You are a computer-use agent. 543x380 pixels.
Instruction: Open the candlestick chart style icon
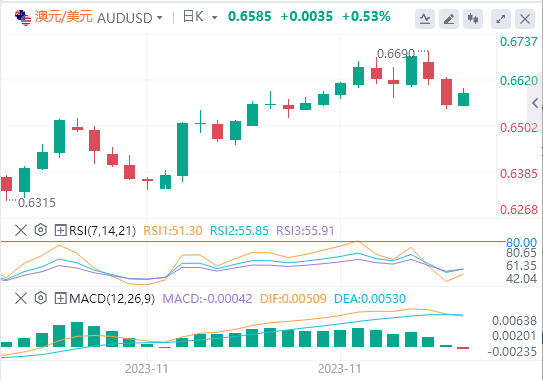[473, 19]
